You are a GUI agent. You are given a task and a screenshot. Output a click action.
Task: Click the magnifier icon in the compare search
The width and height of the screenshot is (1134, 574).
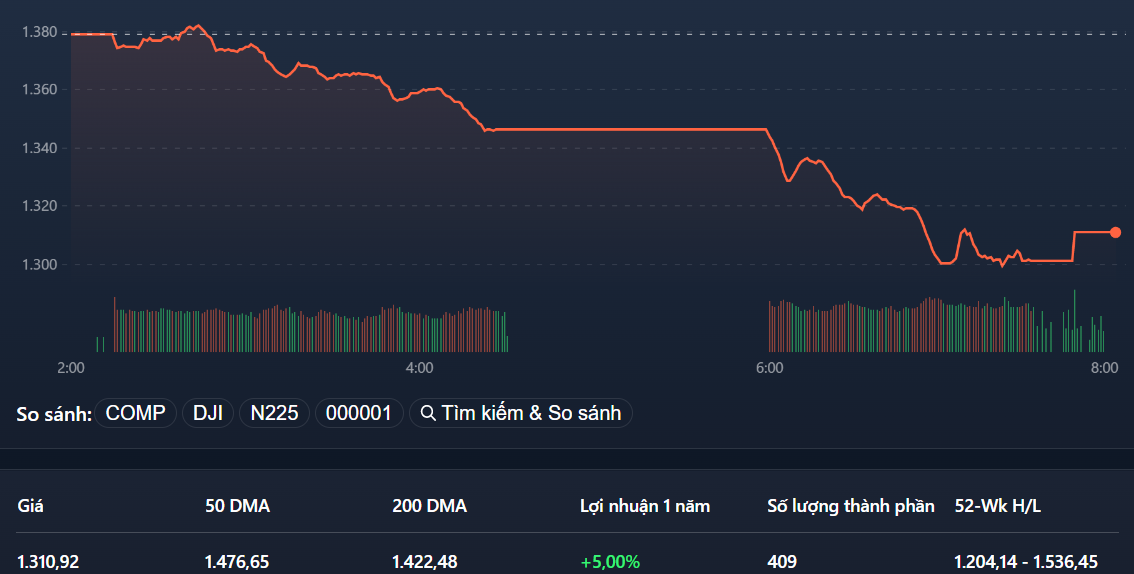pos(428,413)
